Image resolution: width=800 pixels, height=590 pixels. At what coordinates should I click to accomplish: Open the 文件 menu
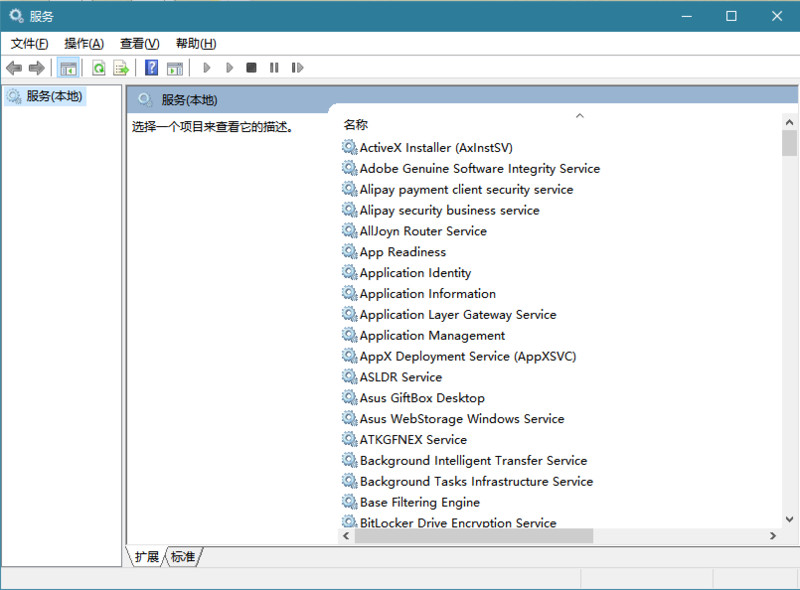tap(29, 43)
